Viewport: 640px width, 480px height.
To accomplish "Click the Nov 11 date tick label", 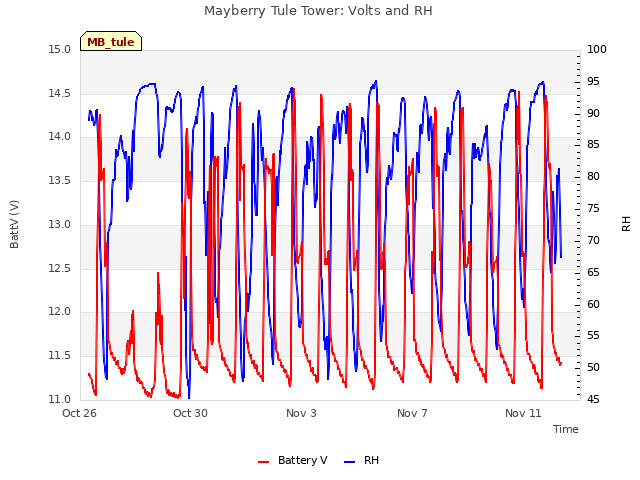I will (523, 413).
